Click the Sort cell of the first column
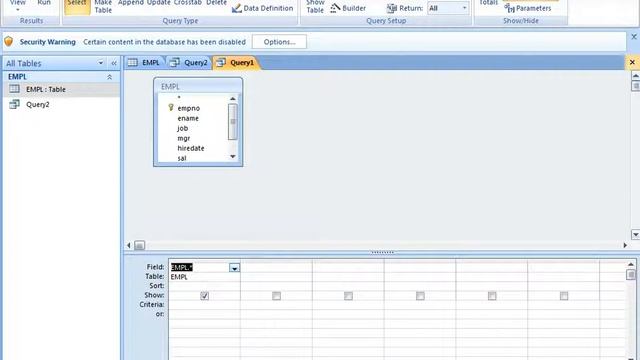640x360 pixels. point(204,286)
